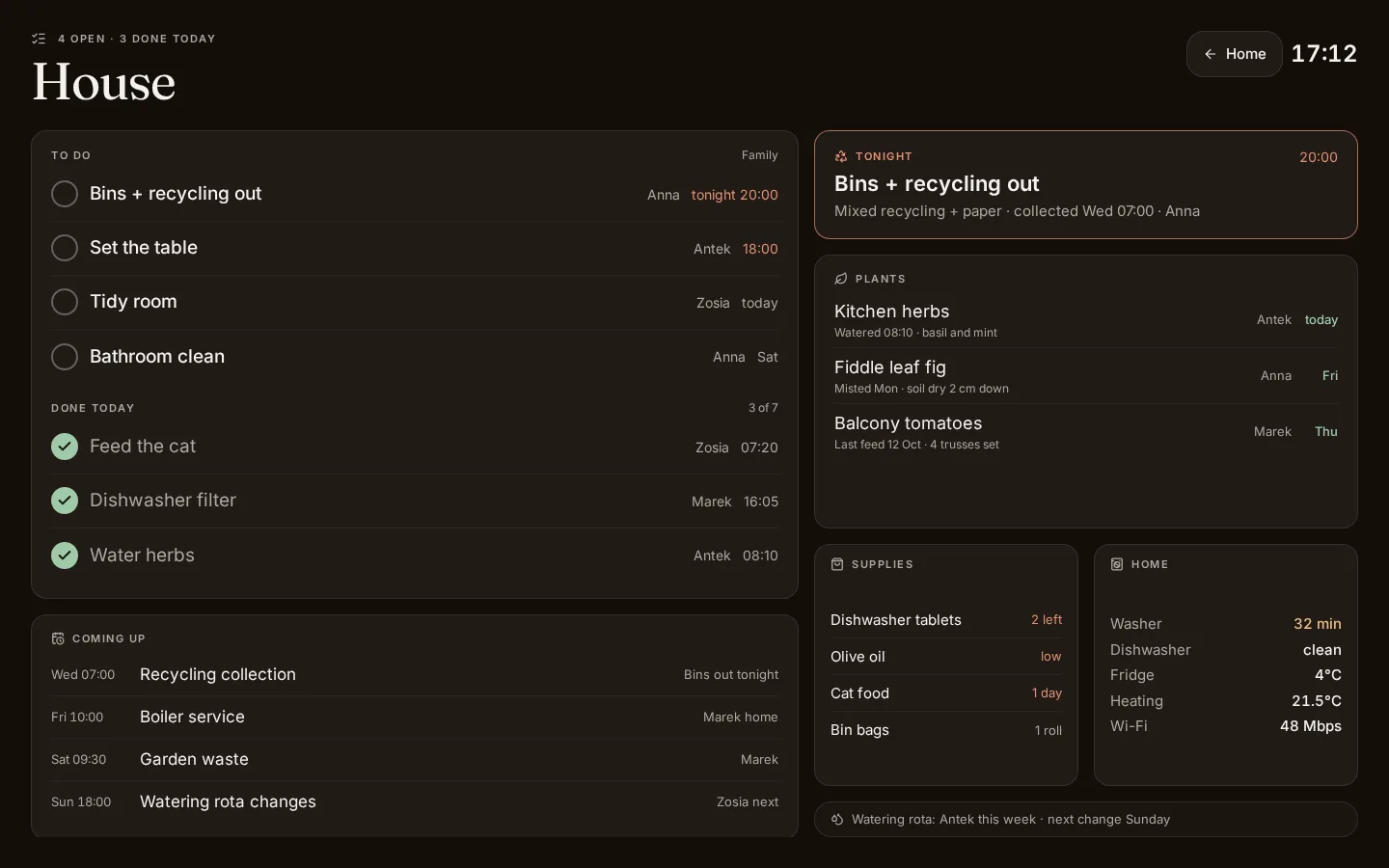This screenshot has width=1389, height=868.
Task: Go back with the Home button
Action: 1234,54
